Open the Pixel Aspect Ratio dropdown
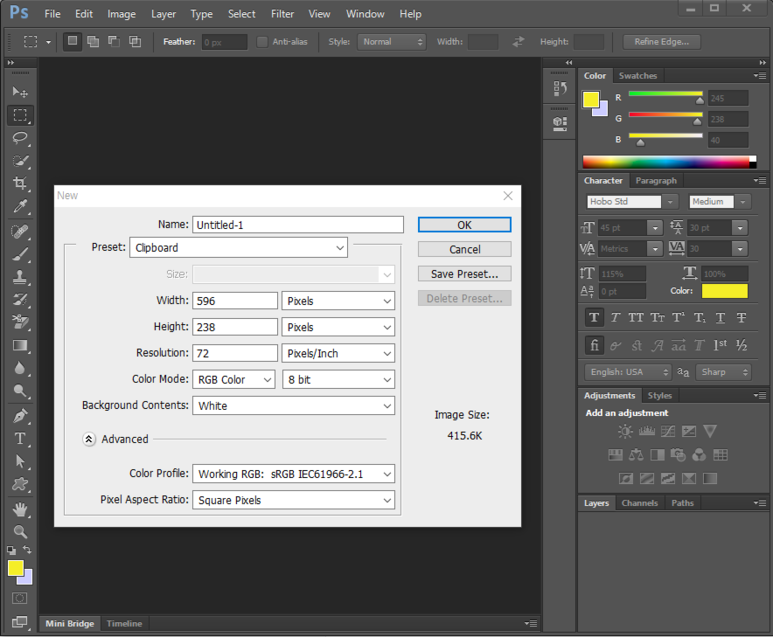This screenshot has height=637, width=773. tap(294, 500)
